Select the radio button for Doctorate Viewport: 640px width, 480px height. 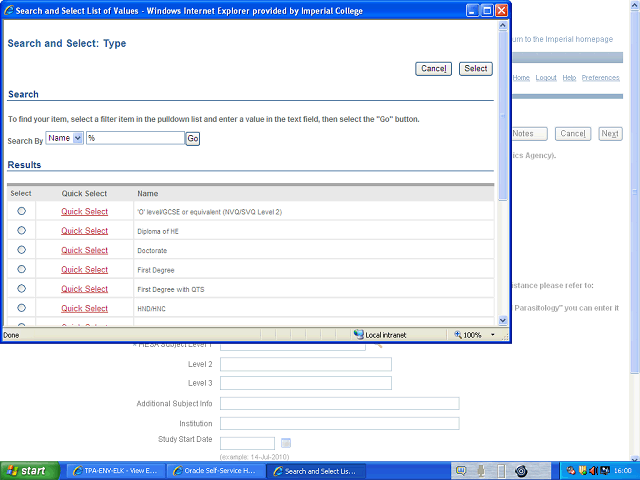coord(22,250)
